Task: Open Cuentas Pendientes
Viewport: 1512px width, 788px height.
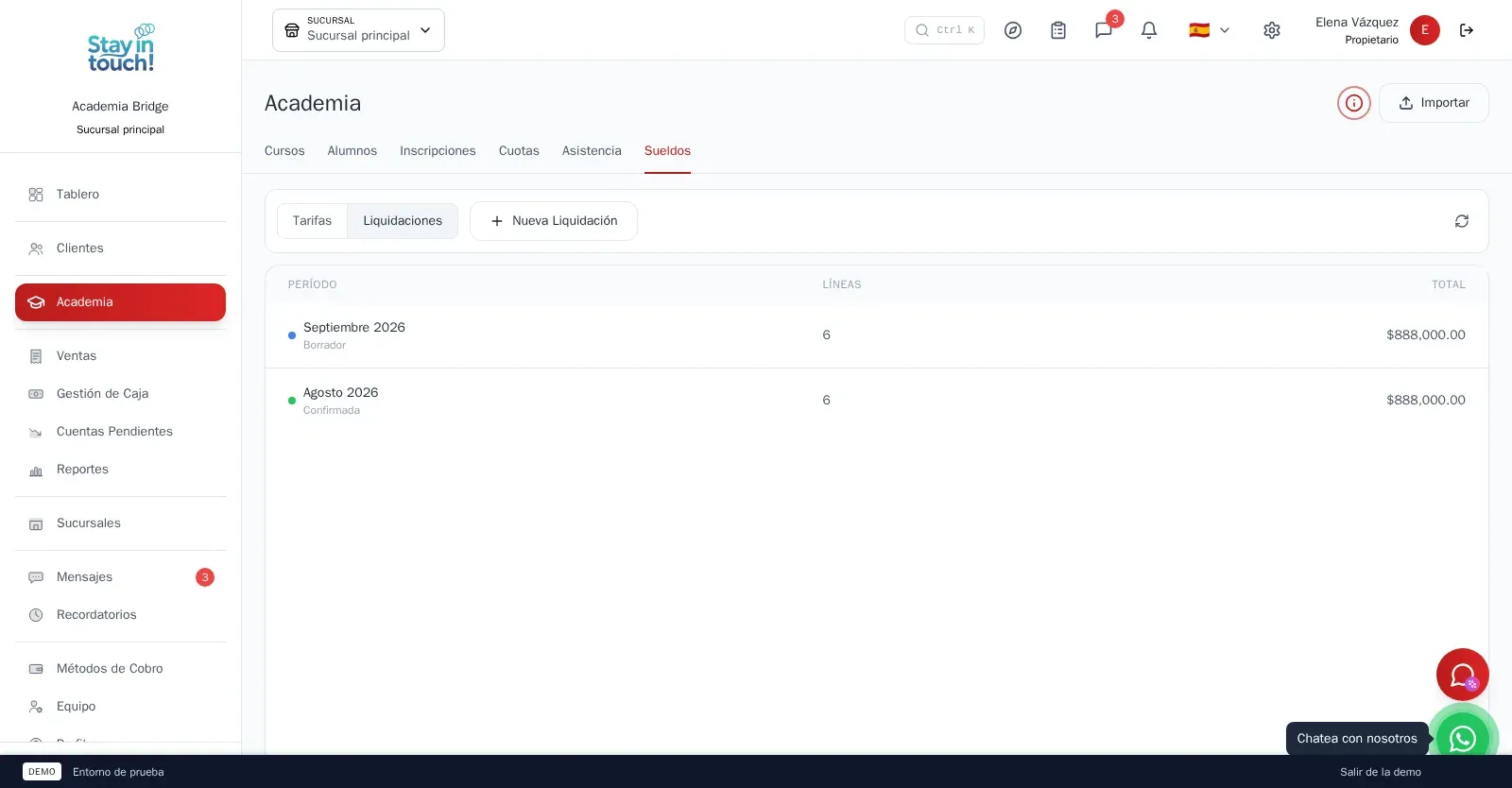Action: pos(120,432)
